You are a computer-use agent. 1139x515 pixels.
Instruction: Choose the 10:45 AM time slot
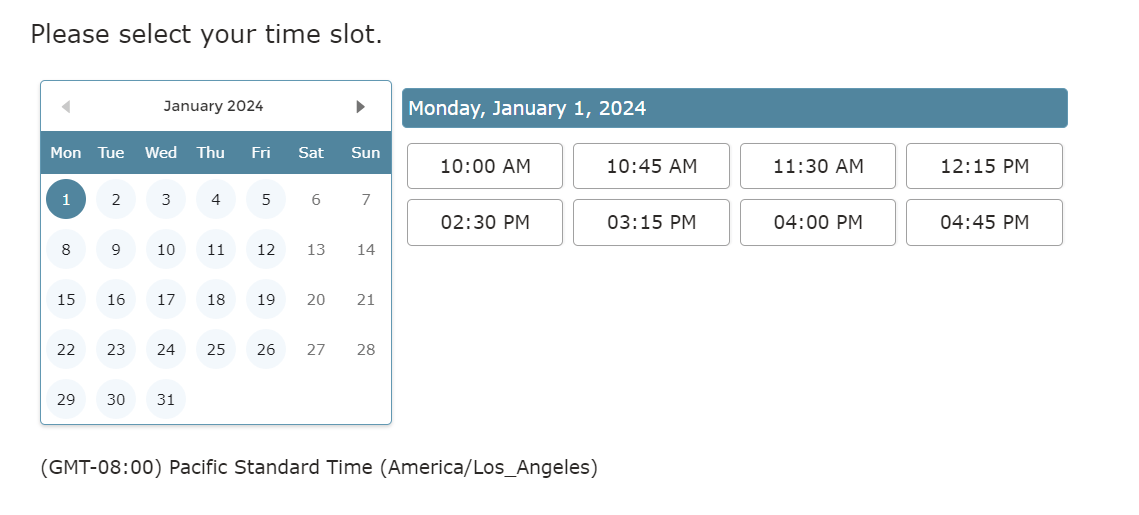(651, 166)
